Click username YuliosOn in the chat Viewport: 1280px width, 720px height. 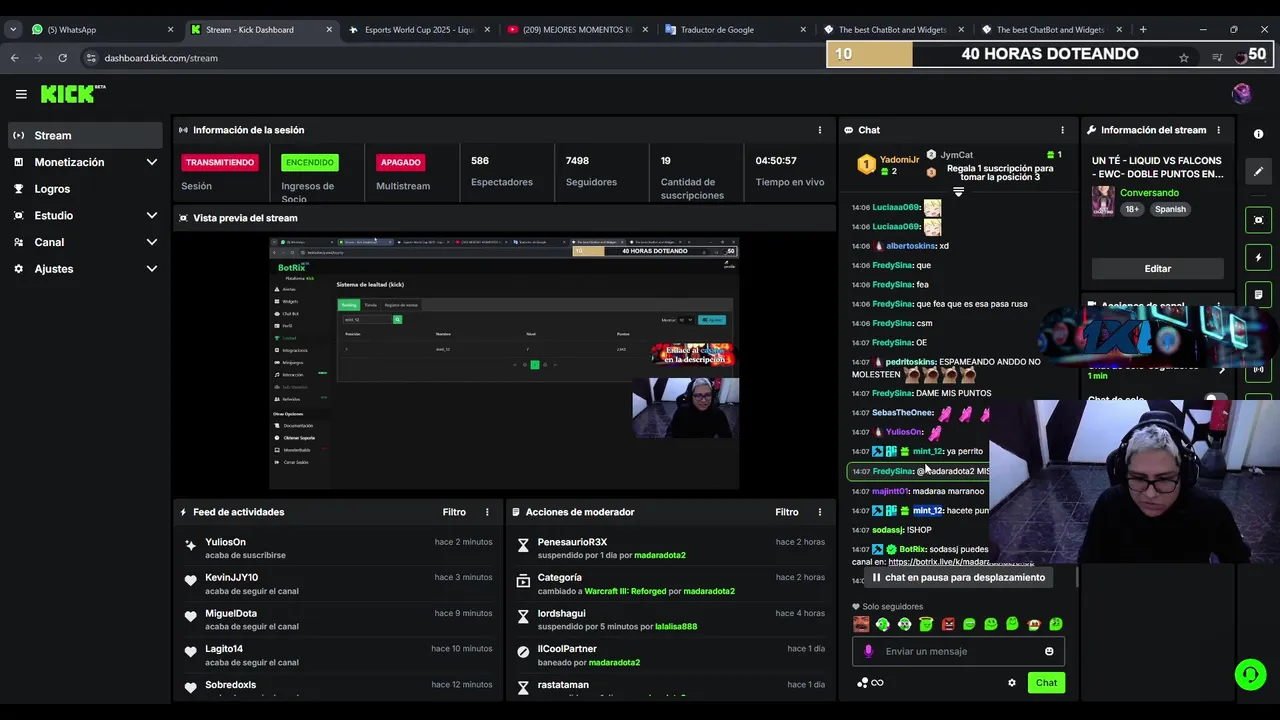pos(904,432)
